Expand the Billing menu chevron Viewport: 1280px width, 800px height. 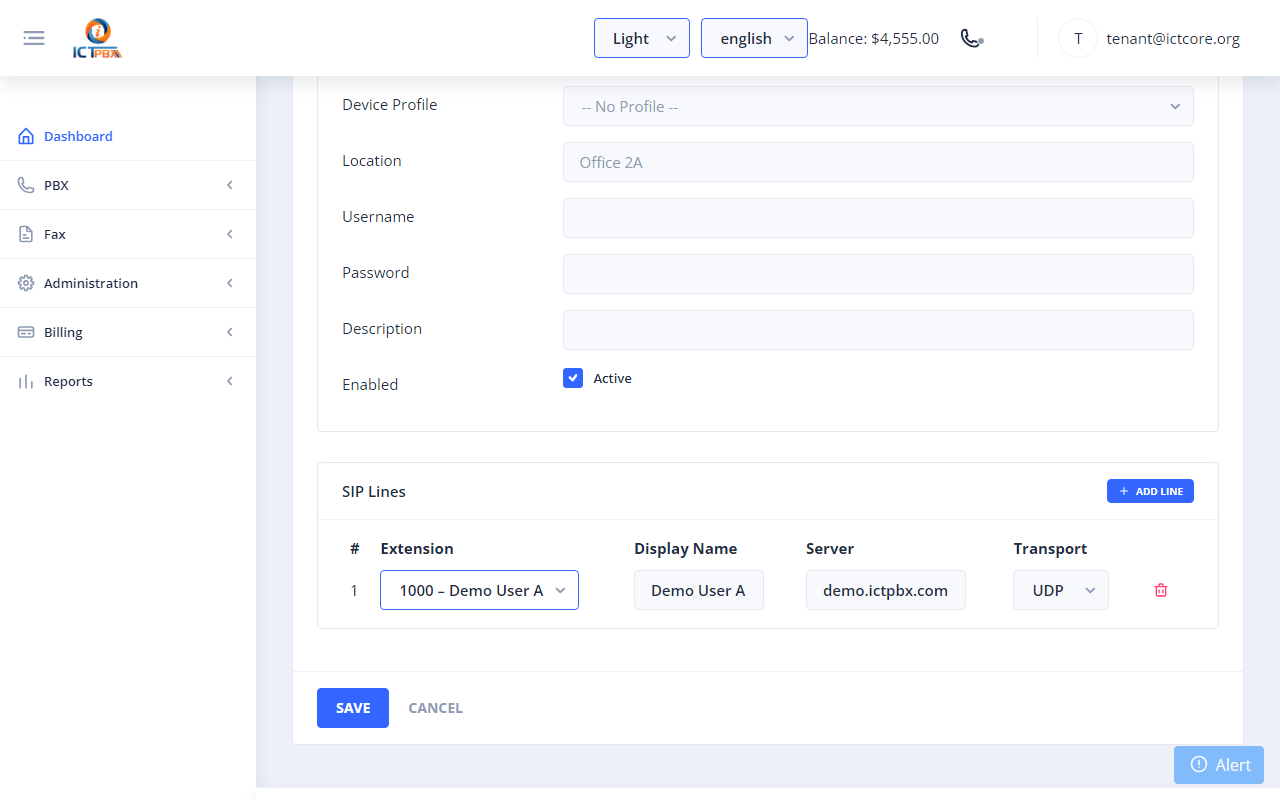tap(230, 332)
